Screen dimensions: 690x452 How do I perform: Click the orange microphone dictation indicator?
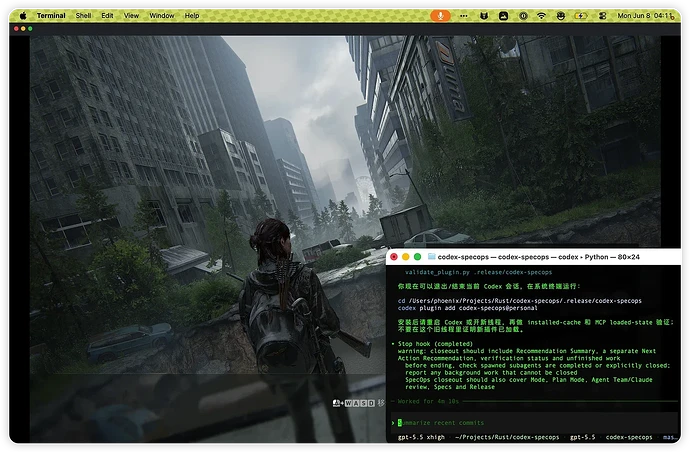(440, 15)
